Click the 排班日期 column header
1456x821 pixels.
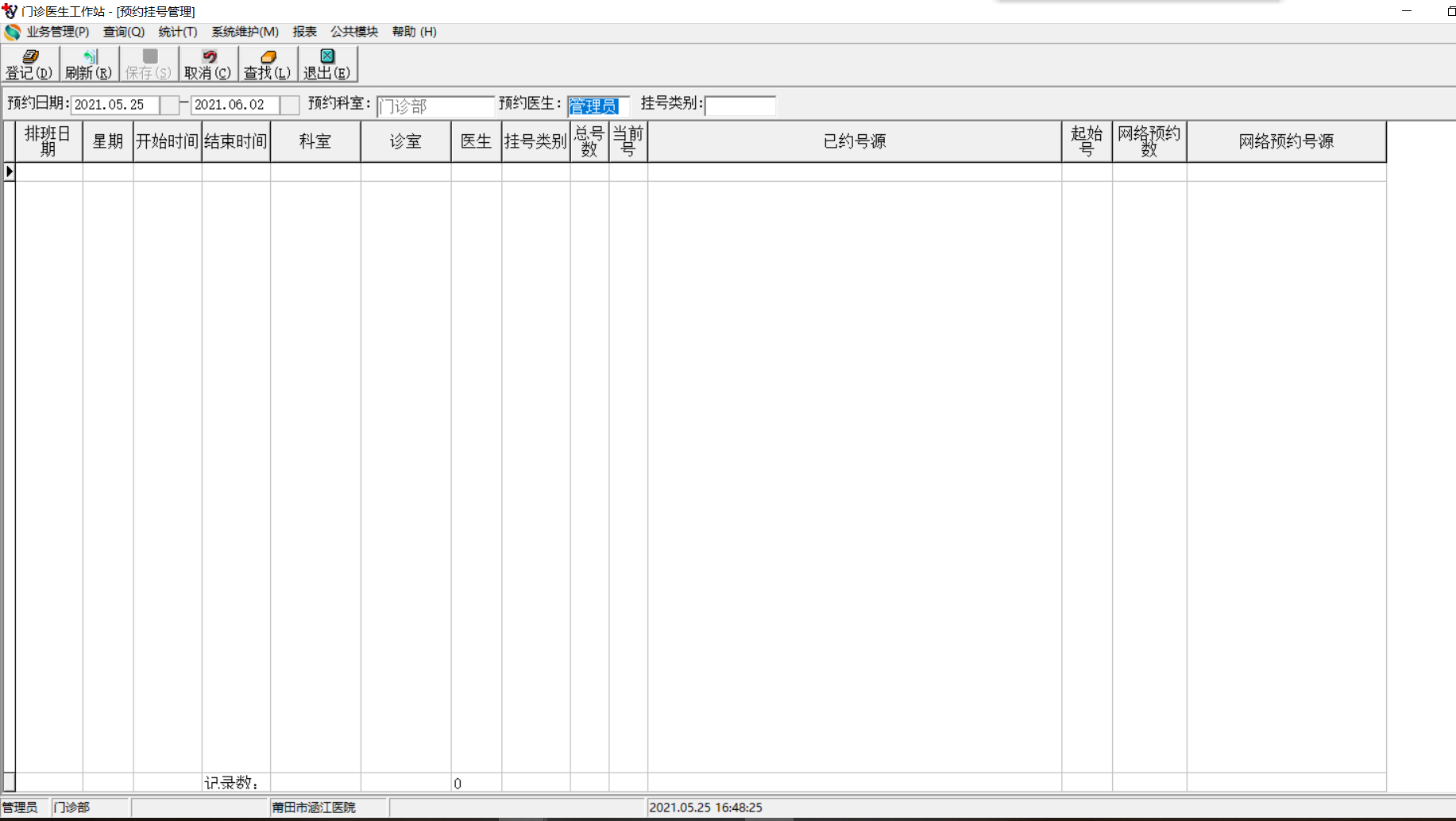pyautogui.click(x=48, y=141)
